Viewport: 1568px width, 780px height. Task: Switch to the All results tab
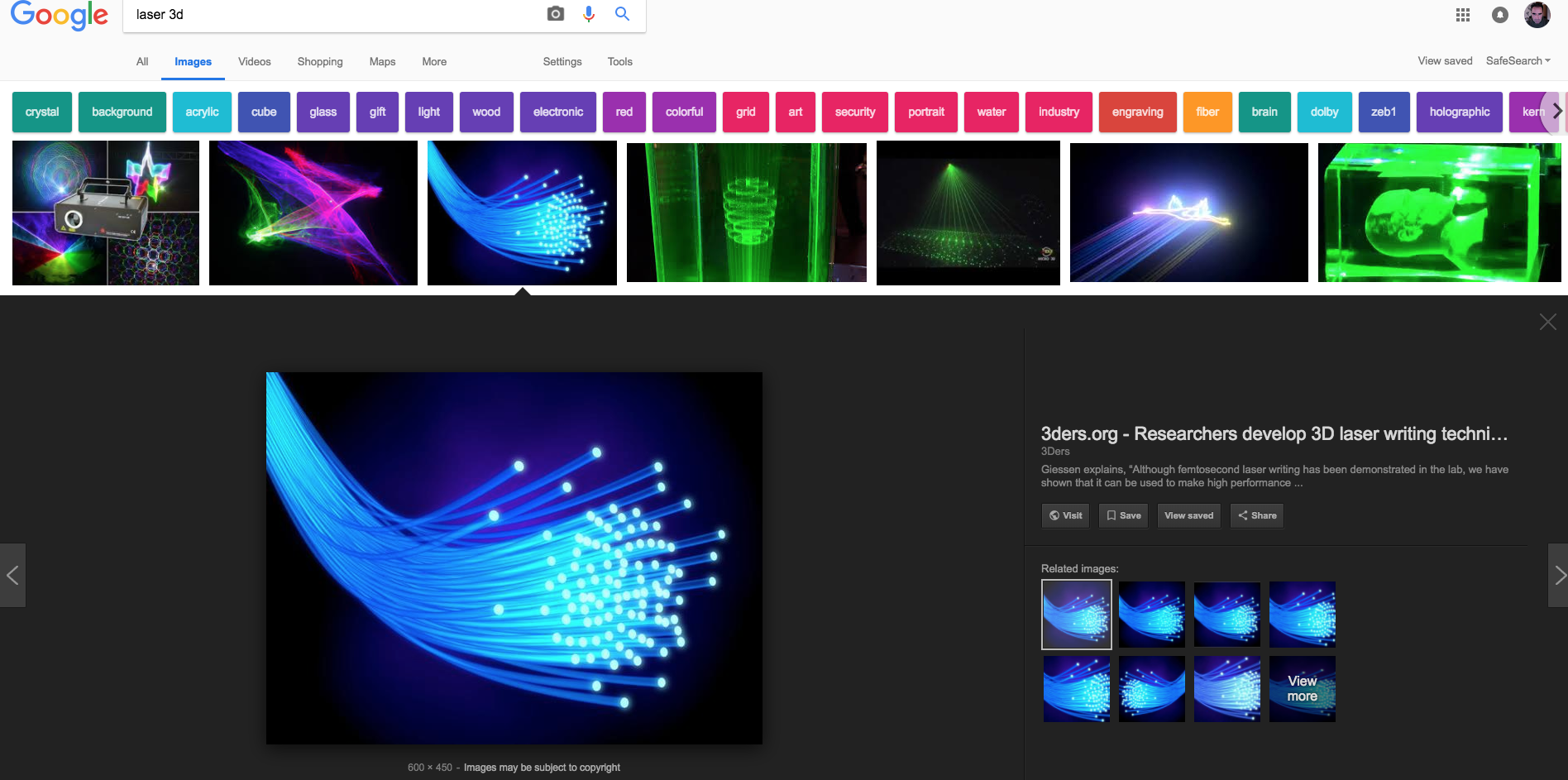pos(142,62)
